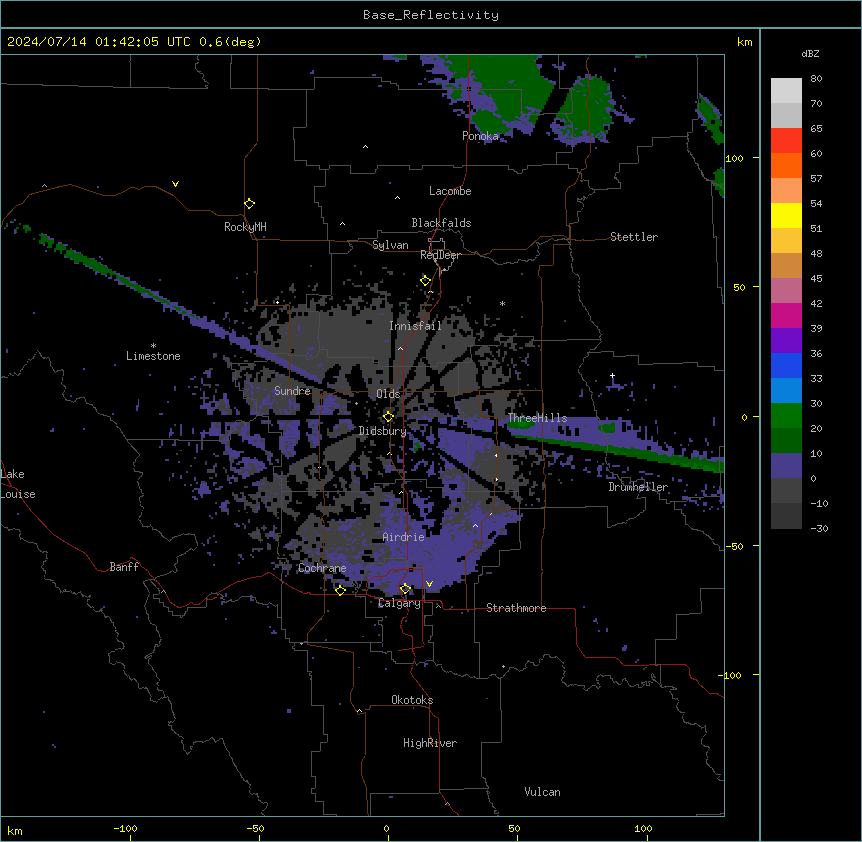The height and width of the screenshot is (842, 862).
Task: Click the Strathmore label
Action: [516, 608]
